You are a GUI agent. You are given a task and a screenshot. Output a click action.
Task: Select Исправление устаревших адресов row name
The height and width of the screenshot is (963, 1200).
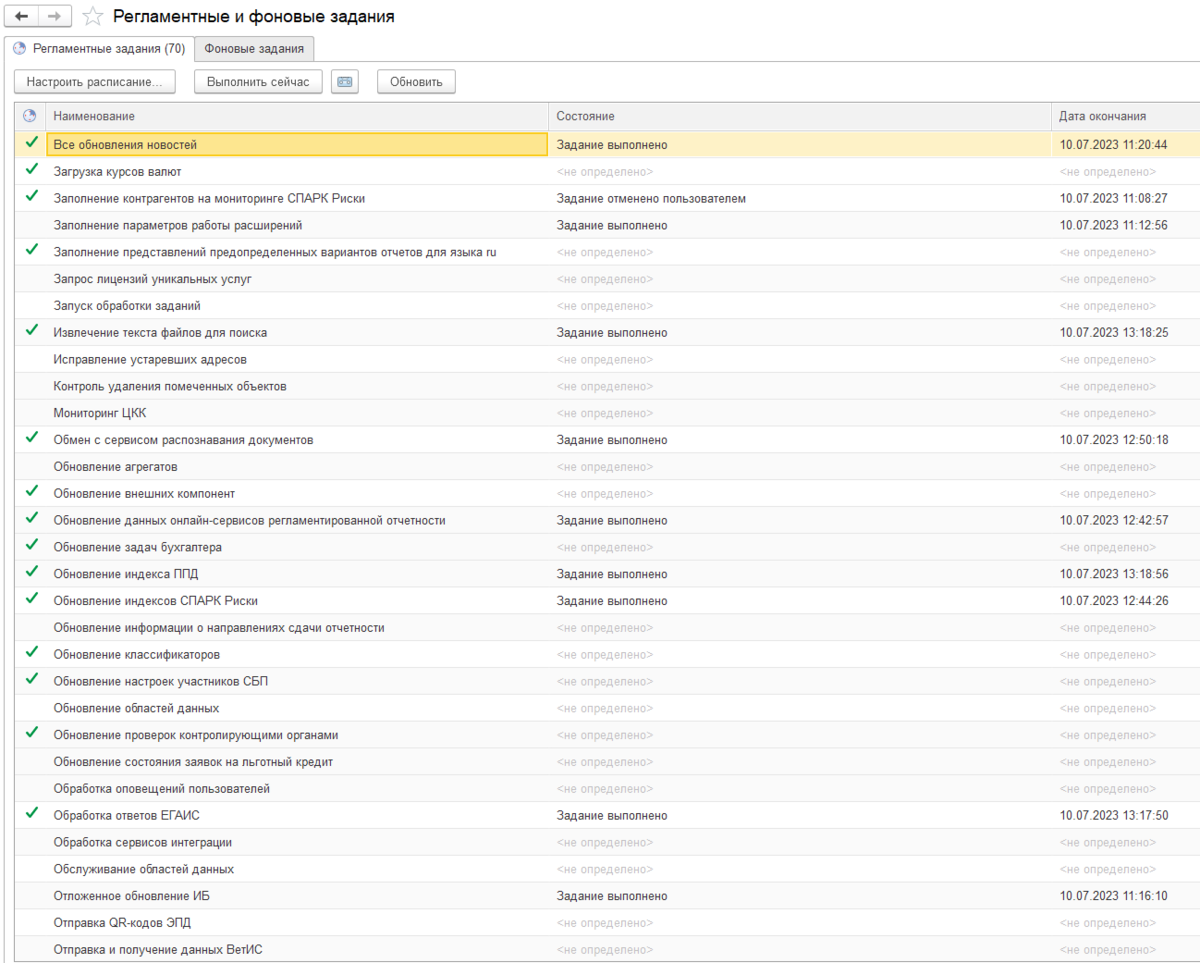pos(150,359)
